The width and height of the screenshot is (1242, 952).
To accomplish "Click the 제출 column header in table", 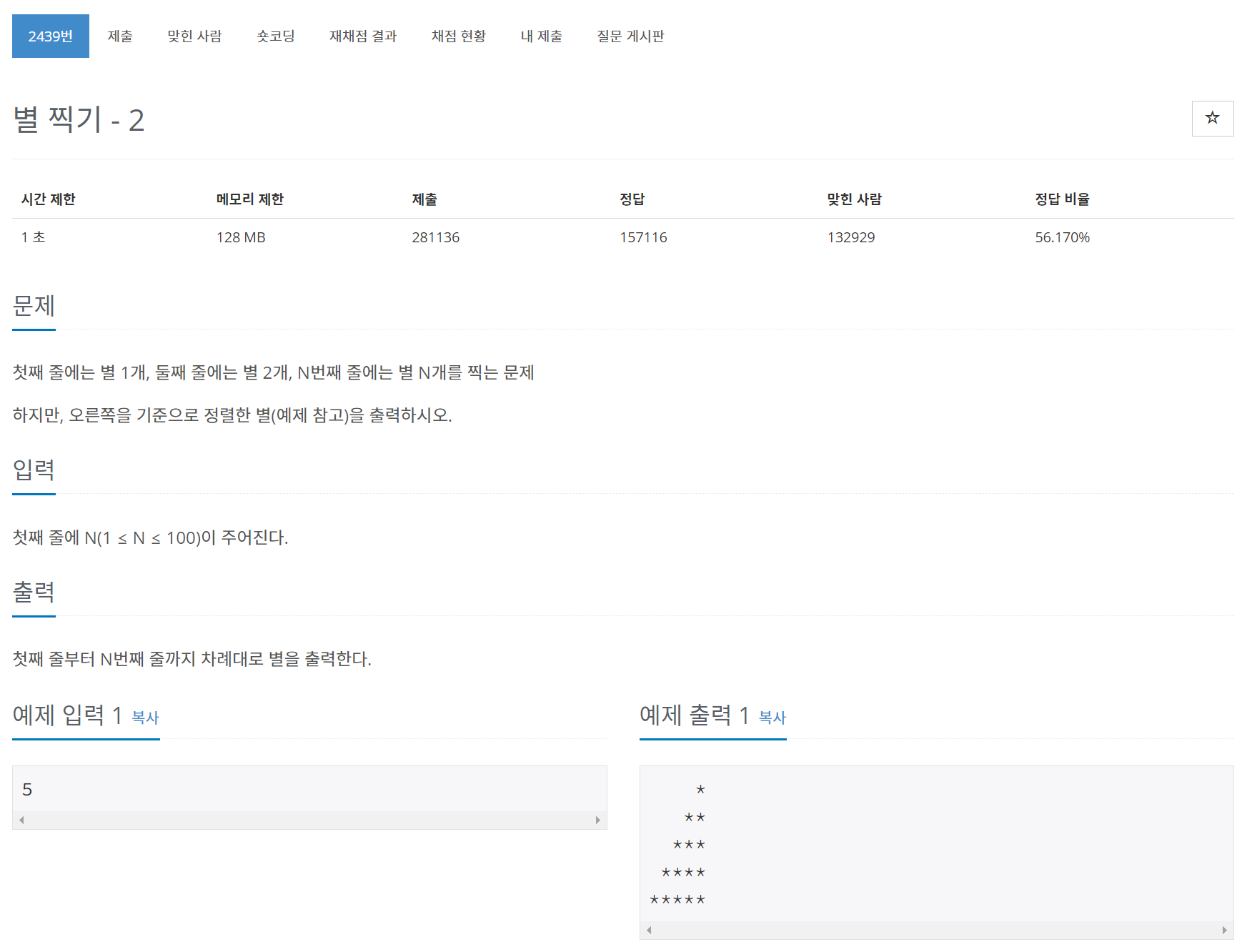I will click(x=424, y=199).
